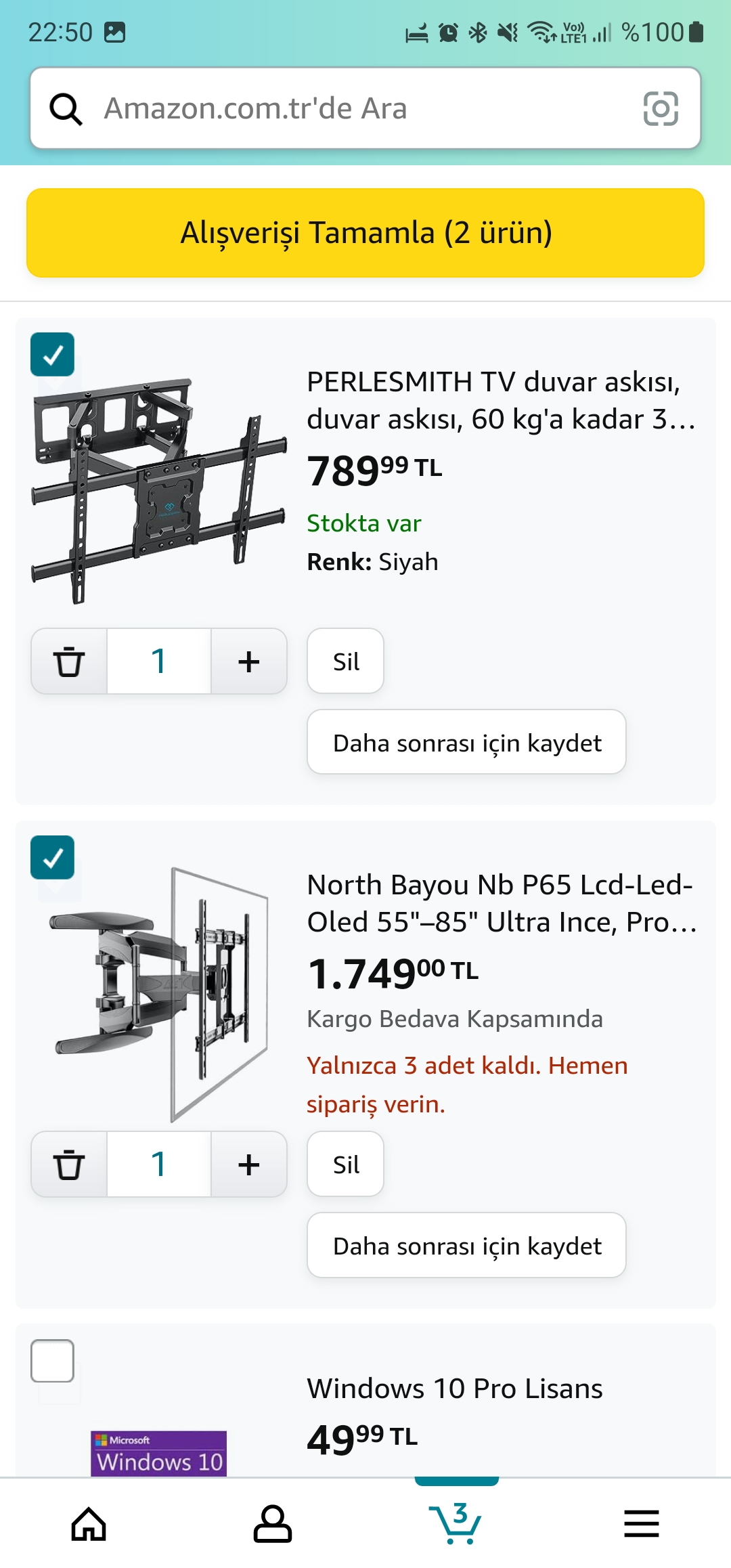Screen dimensions: 731x1568
Task: Tap the camera scan icon in search bar
Action: [x=660, y=109]
